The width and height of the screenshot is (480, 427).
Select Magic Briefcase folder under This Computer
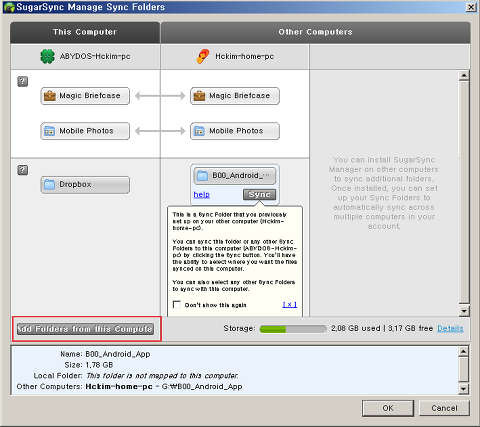point(85,96)
